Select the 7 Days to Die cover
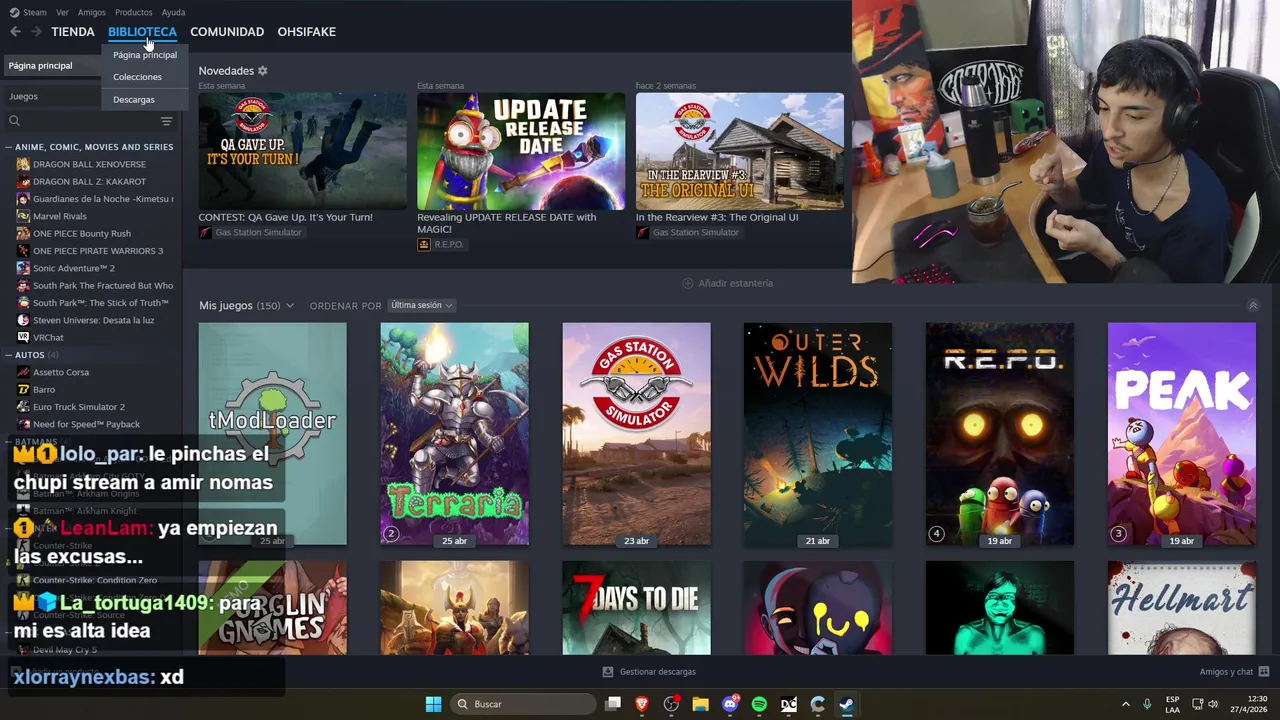Image resolution: width=1280 pixels, height=720 pixels. pyautogui.click(x=636, y=608)
